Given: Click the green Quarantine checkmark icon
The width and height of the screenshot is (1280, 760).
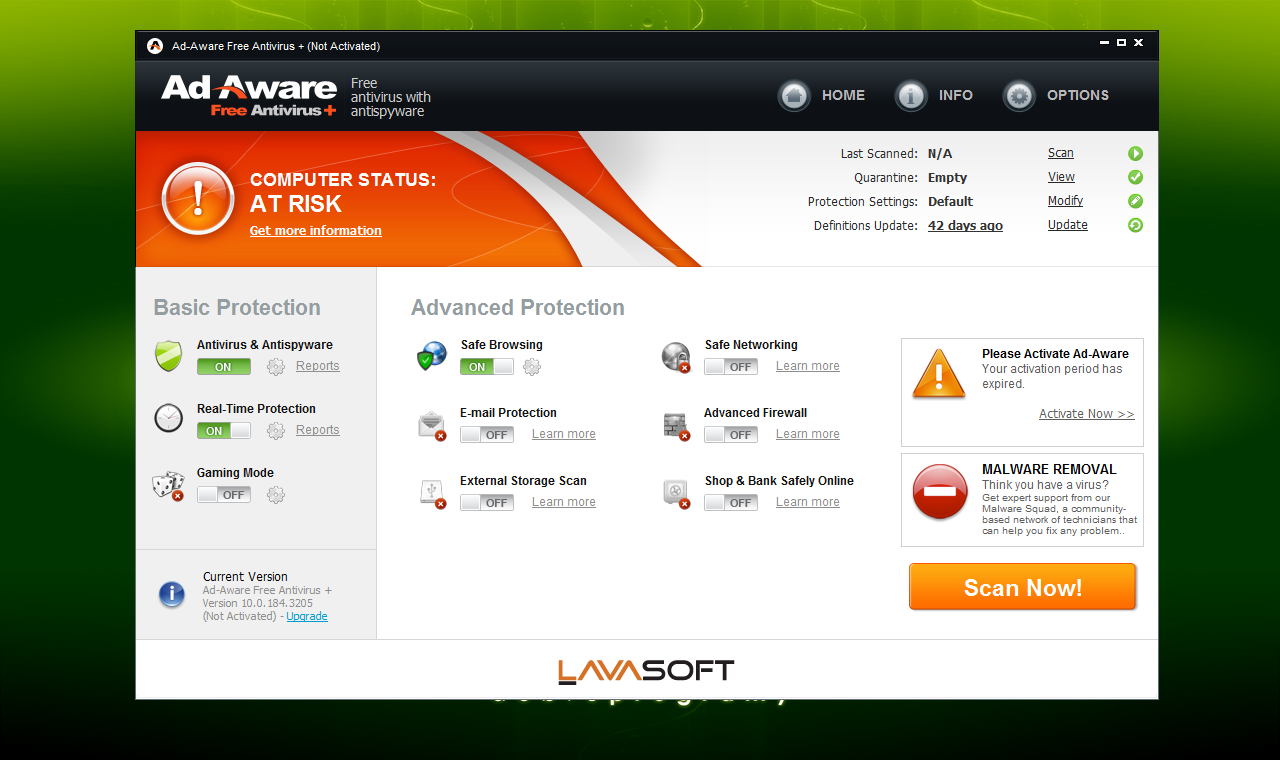Looking at the screenshot, I should point(1135,177).
